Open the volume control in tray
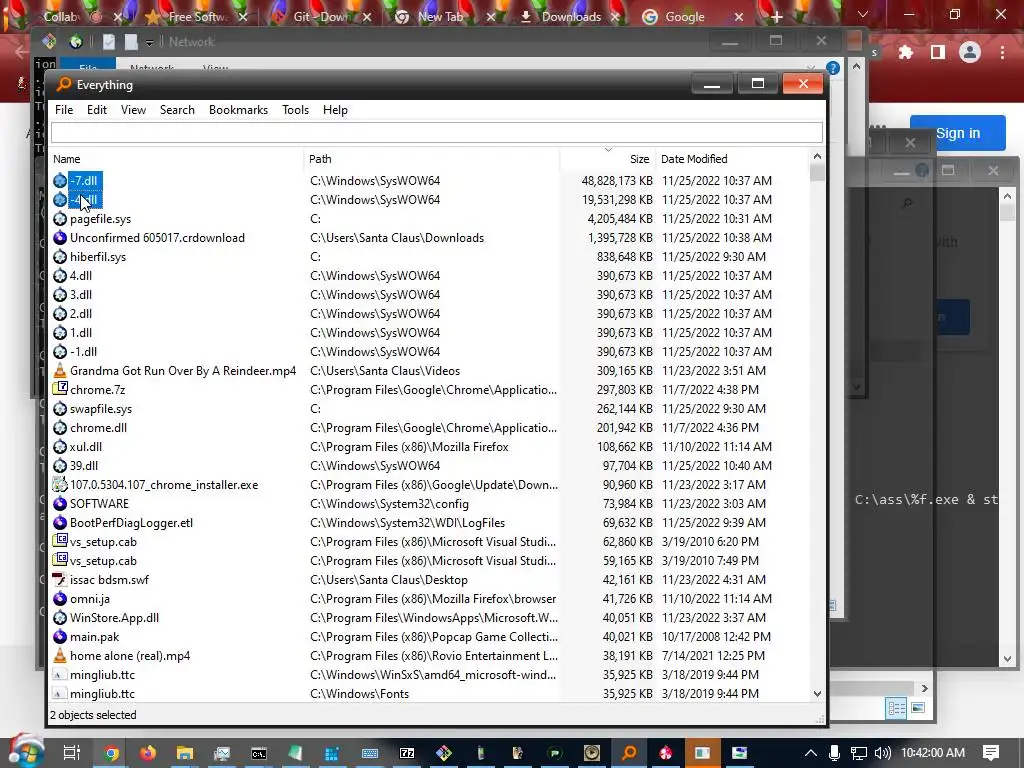 point(882,753)
